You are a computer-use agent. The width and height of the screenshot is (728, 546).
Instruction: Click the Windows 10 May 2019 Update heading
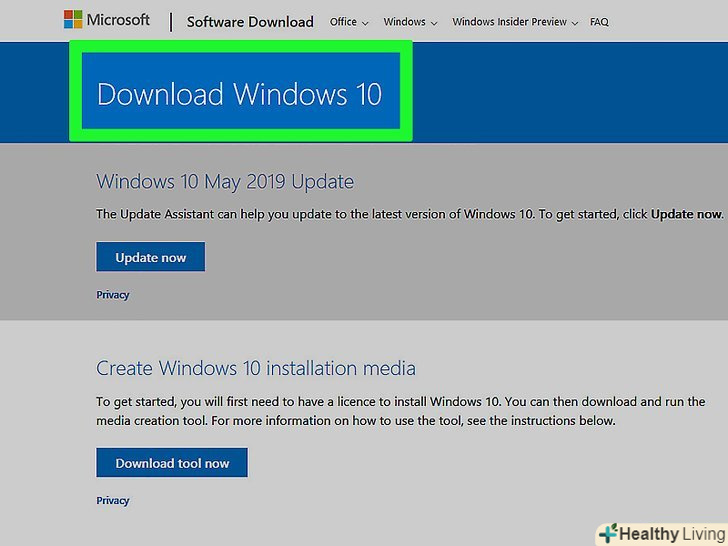click(x=225, y=182)
